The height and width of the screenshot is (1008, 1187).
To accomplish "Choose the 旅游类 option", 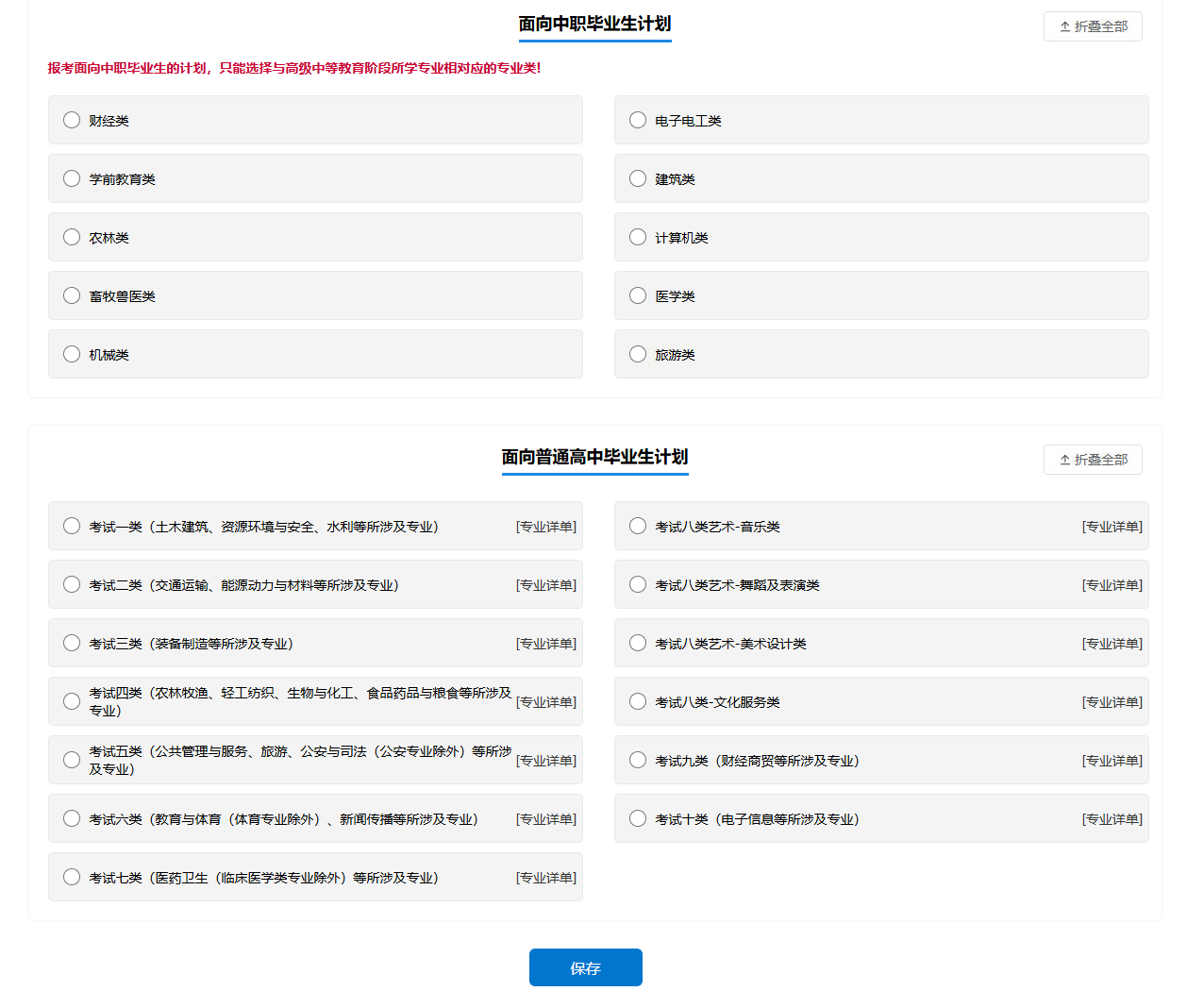I will point(638,354).
